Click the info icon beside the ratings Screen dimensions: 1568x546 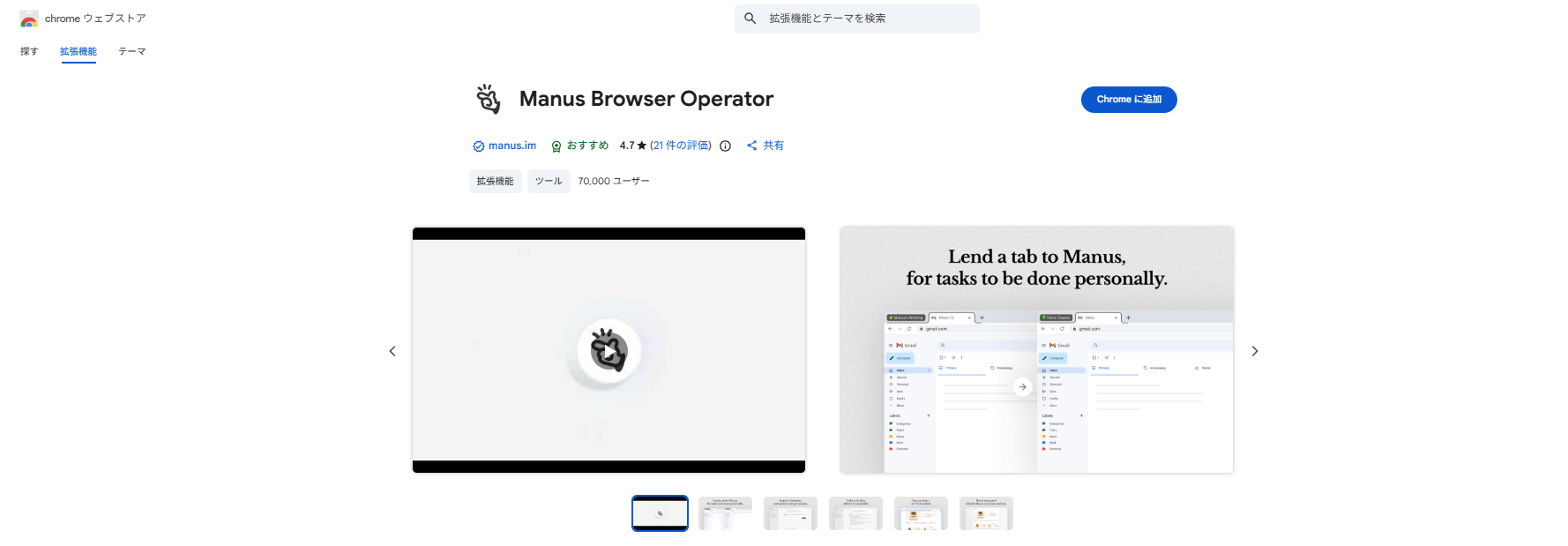pyautogui.click(x=725, y=146)
